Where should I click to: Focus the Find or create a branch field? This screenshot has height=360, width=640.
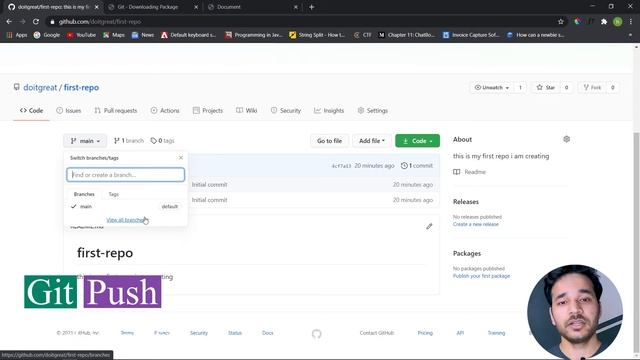125,175
